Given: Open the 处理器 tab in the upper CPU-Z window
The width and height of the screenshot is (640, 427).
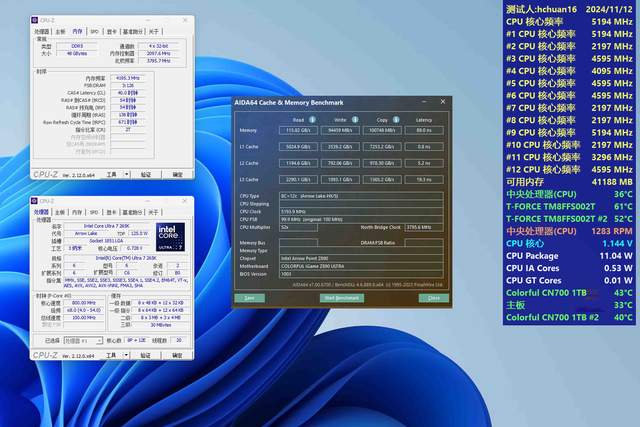Looking at the screenshot, I should pos(42,31).
